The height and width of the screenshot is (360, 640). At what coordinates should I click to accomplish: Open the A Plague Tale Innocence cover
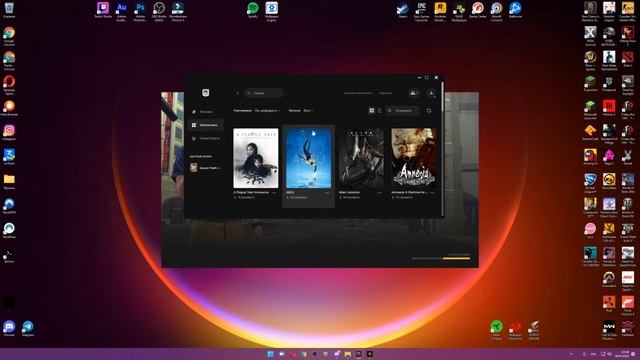pos(256,158)
